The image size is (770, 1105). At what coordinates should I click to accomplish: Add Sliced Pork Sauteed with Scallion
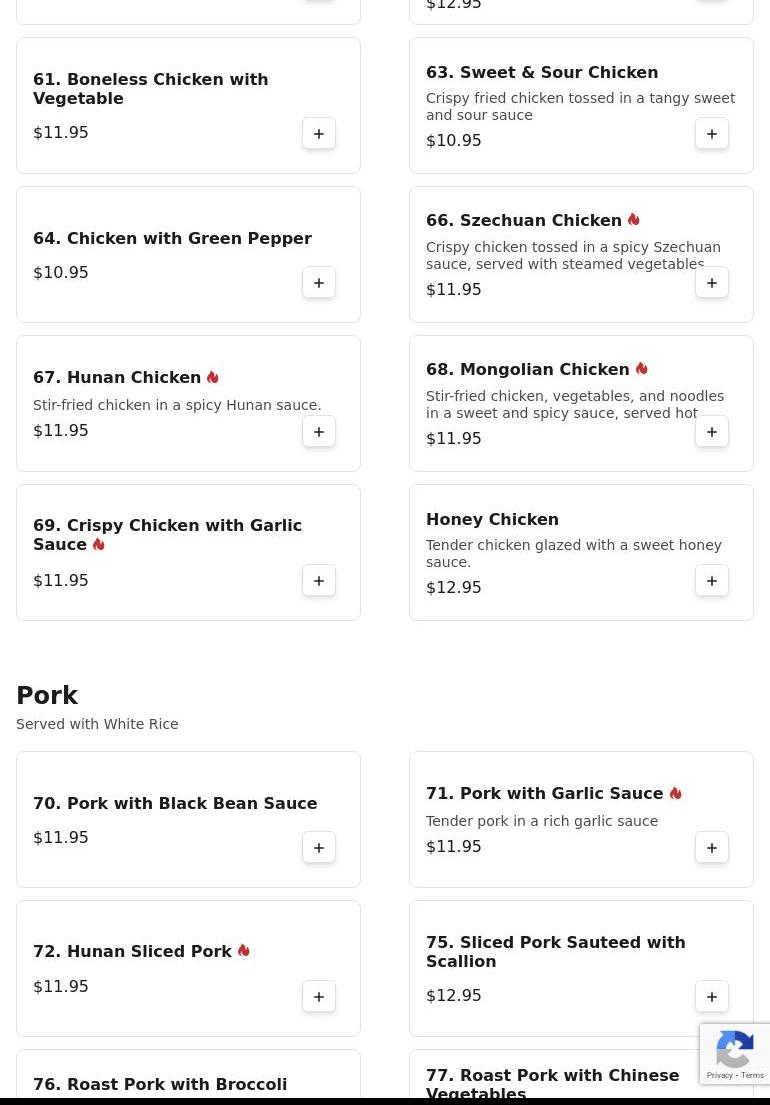click(712, 996)
